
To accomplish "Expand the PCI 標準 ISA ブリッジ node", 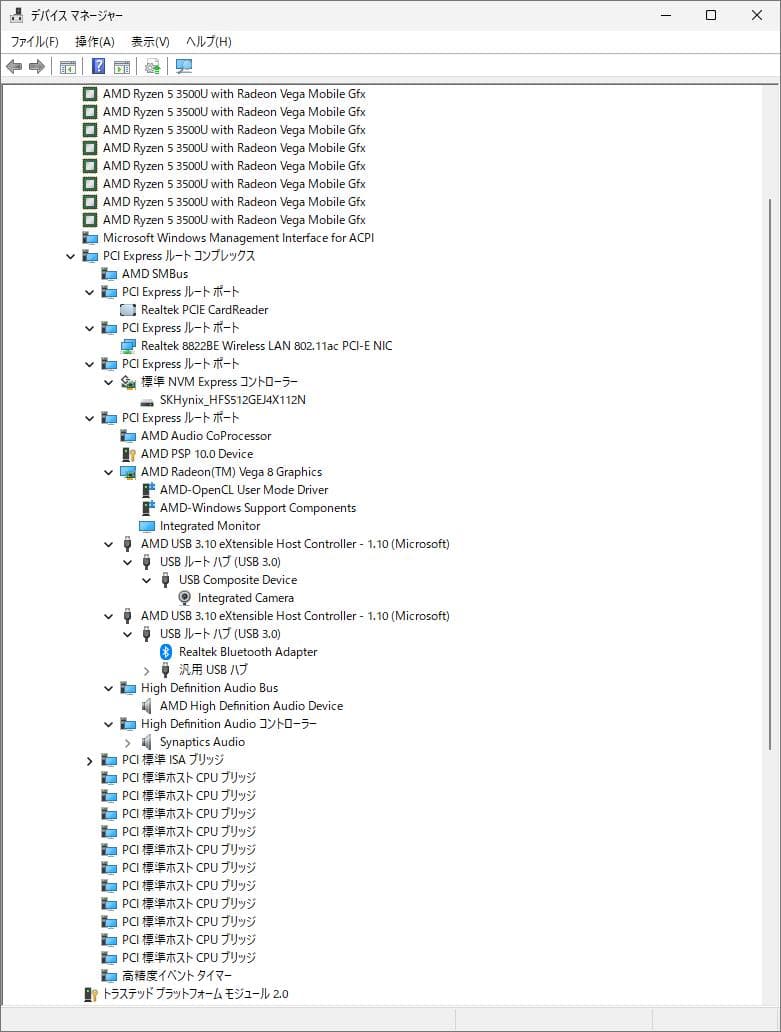I will 89,760.
